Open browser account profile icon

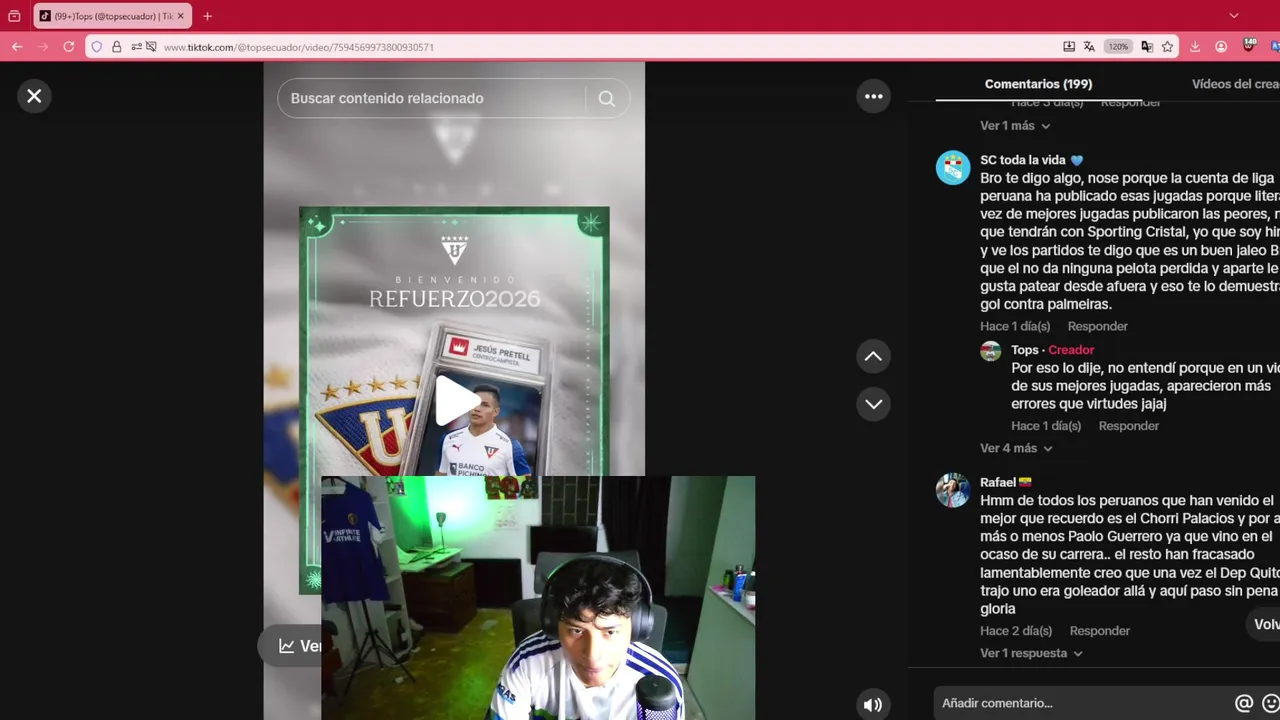(1221, 46)
